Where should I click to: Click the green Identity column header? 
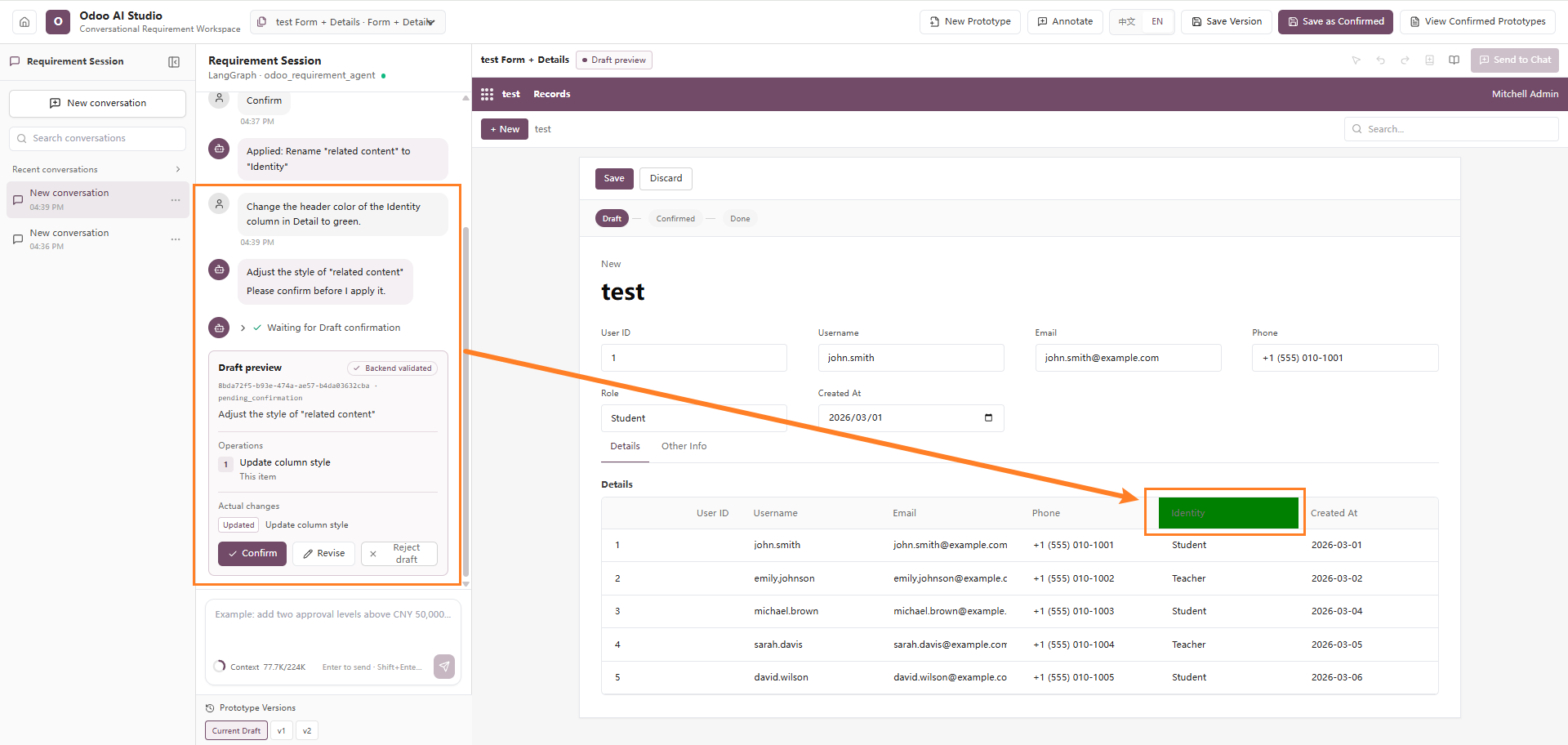click(x=1228, y=513)
